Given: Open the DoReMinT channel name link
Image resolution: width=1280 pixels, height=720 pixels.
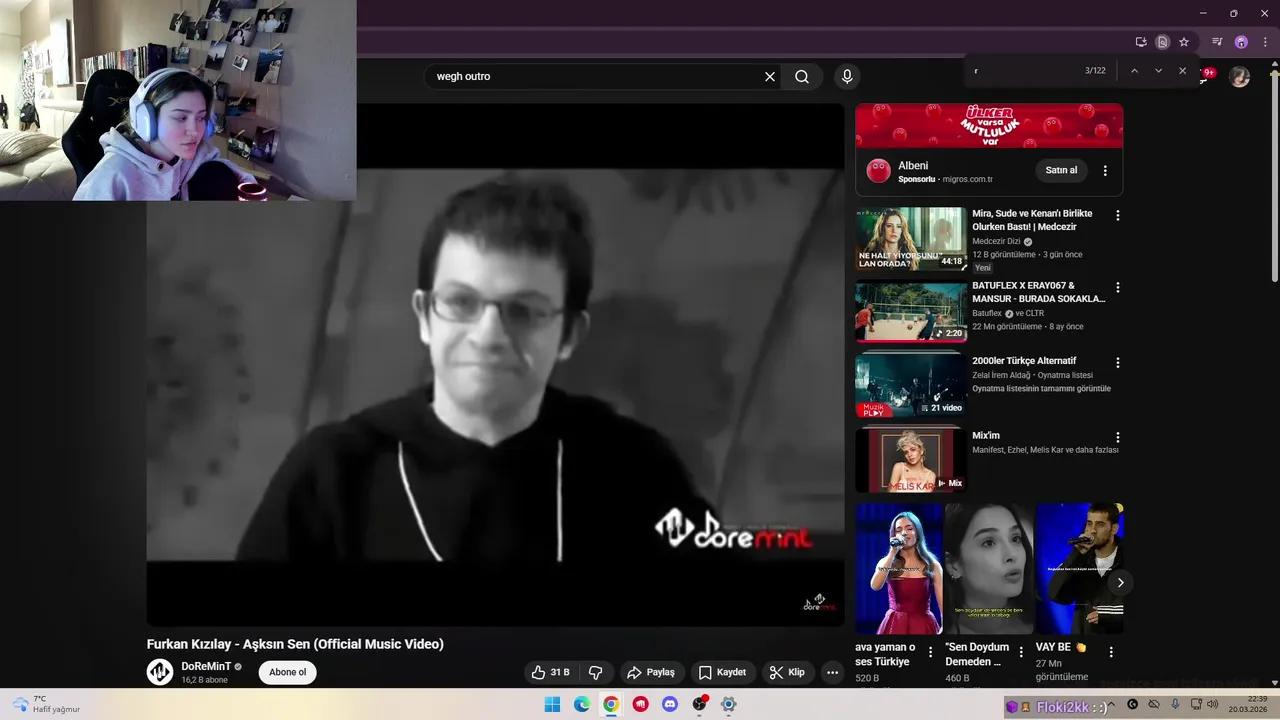Looking at the screenshot, I should pyautogui.click(x=206, y=666).
